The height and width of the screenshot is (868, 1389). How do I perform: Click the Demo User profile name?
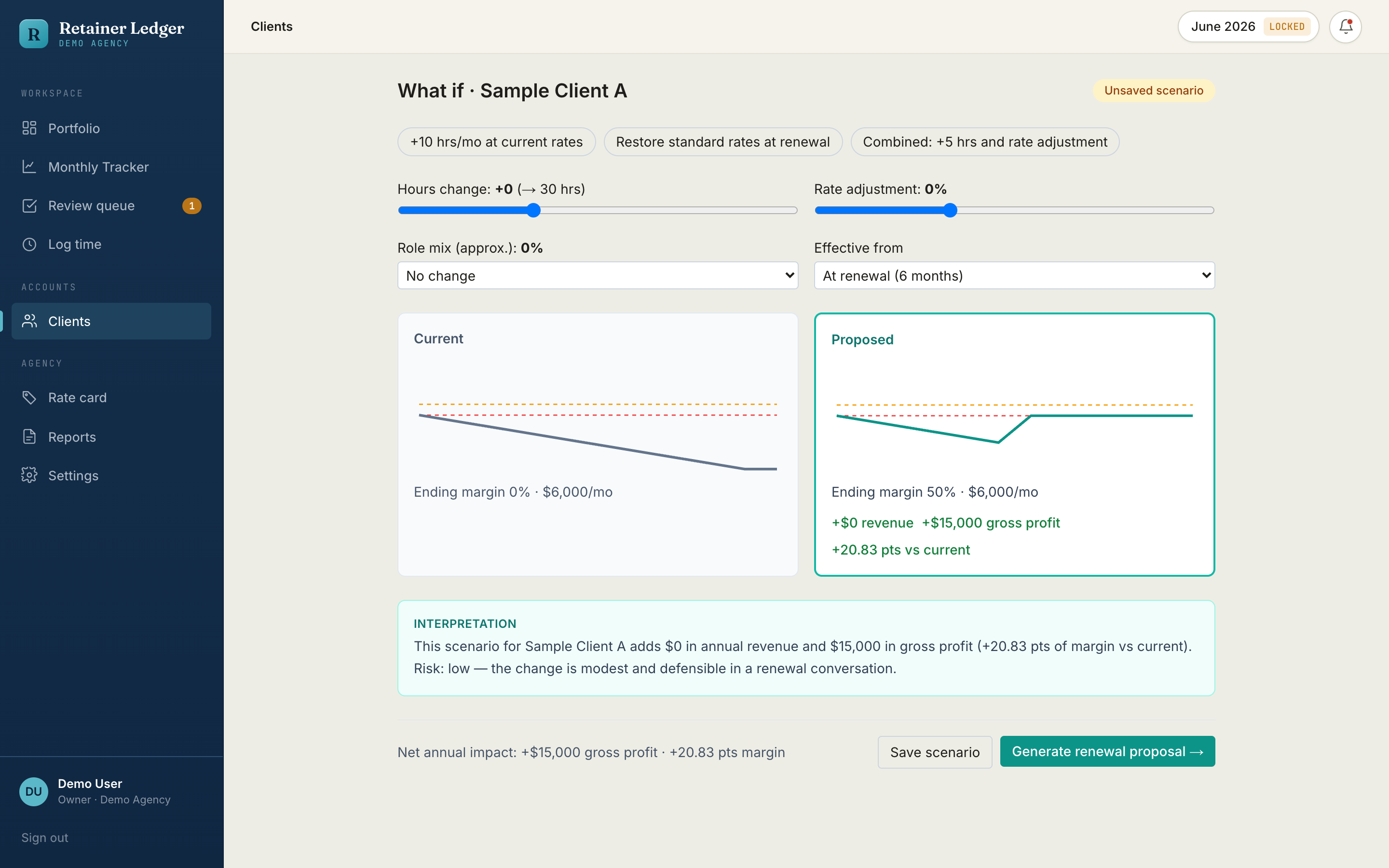point(90,784)
